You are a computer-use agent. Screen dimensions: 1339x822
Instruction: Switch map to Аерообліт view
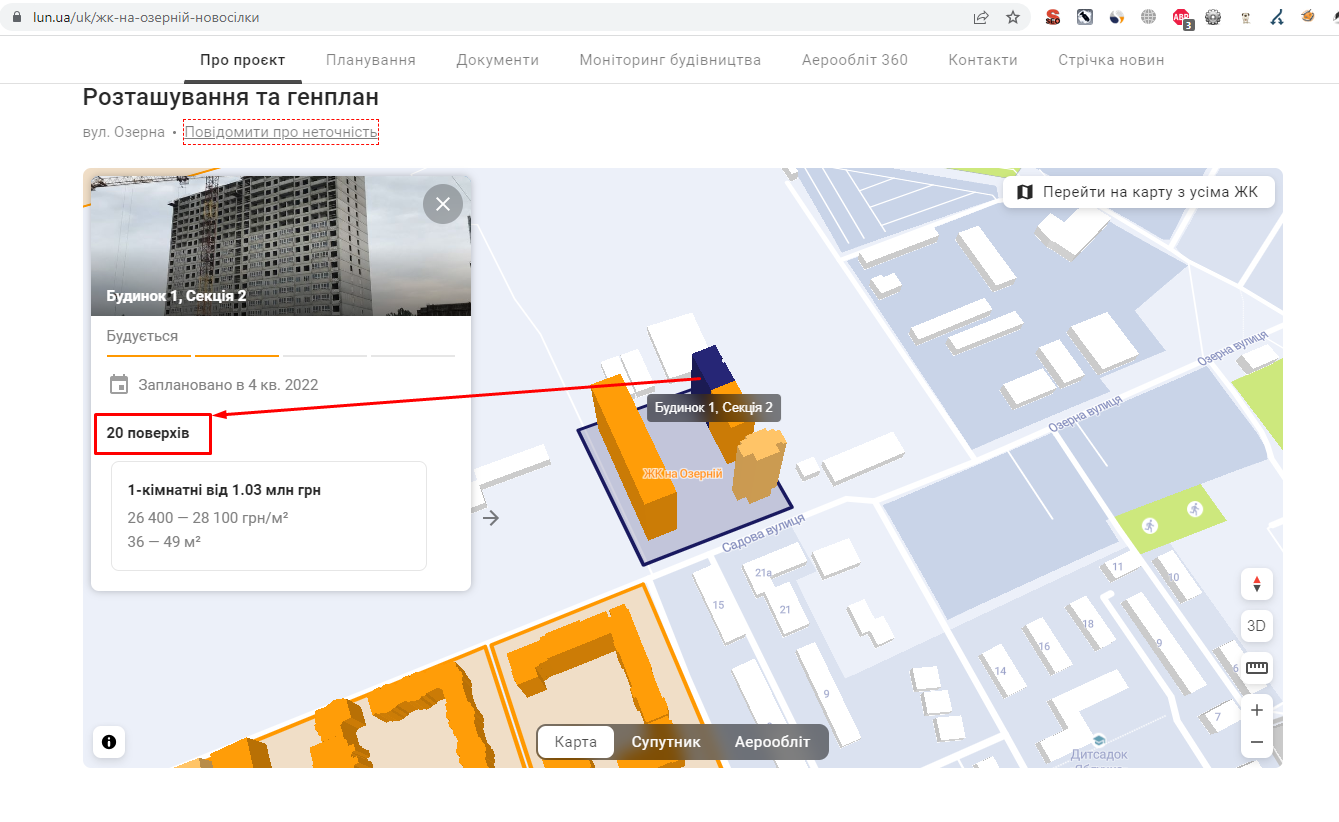[771, 742]
